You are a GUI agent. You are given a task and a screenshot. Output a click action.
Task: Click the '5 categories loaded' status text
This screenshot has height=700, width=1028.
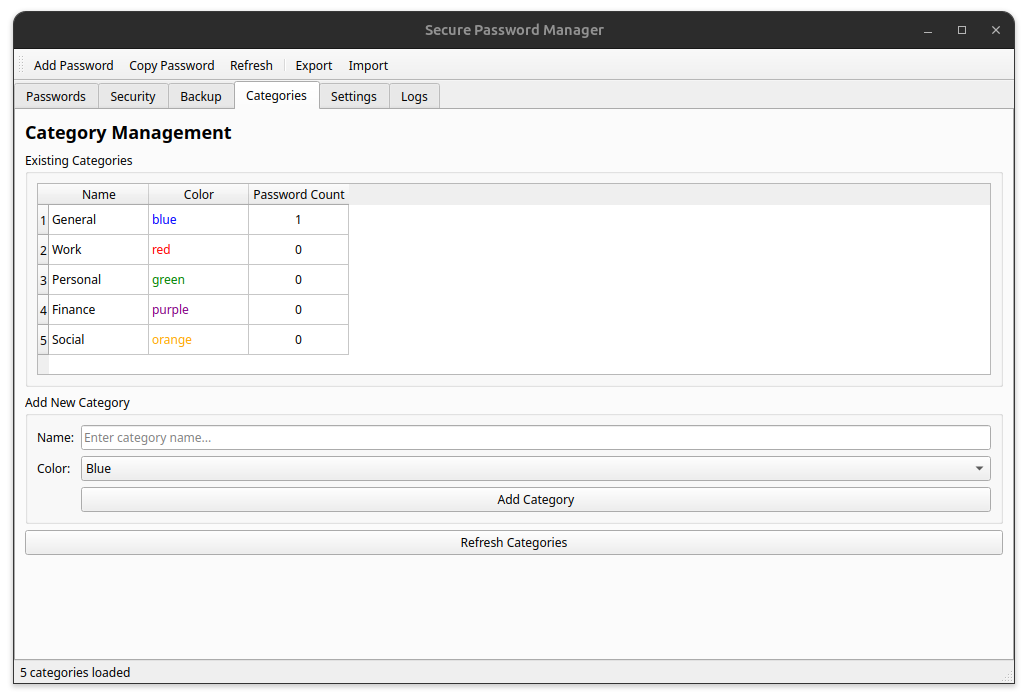pos(75,672)
